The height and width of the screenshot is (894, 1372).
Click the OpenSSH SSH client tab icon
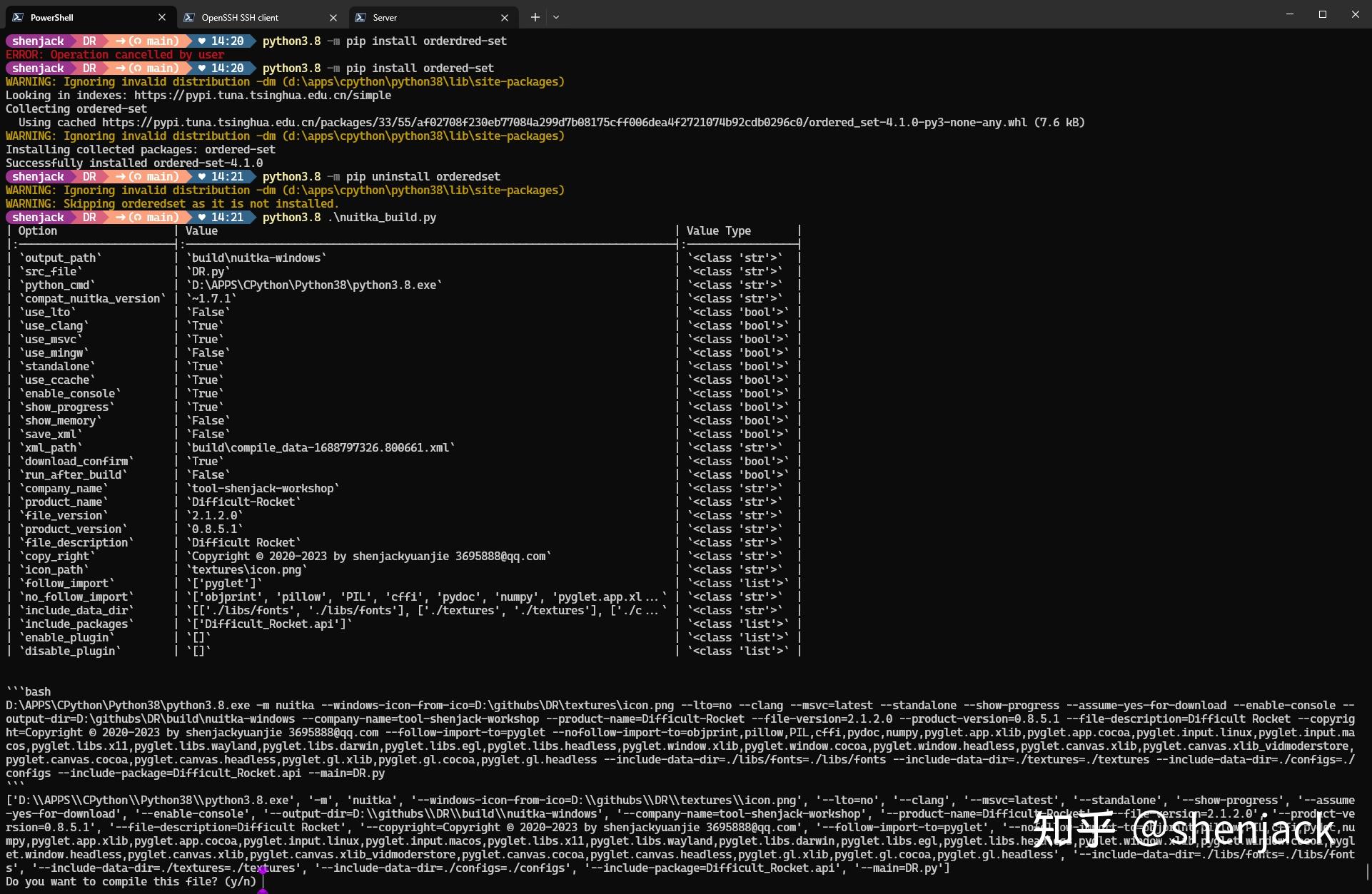point(188,17)
